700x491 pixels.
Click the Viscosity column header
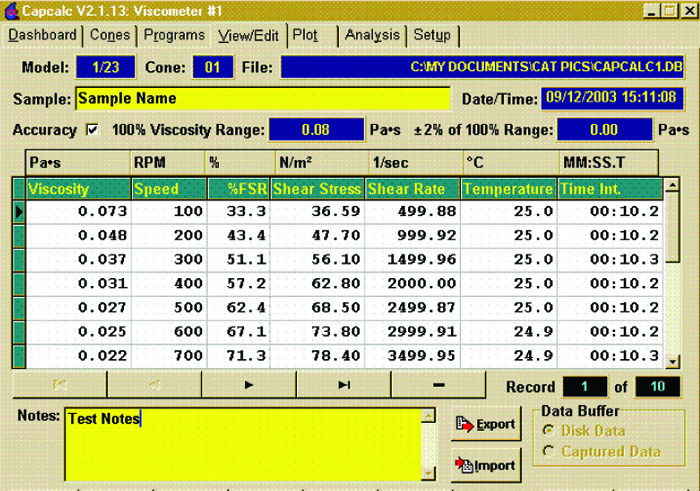79,189
